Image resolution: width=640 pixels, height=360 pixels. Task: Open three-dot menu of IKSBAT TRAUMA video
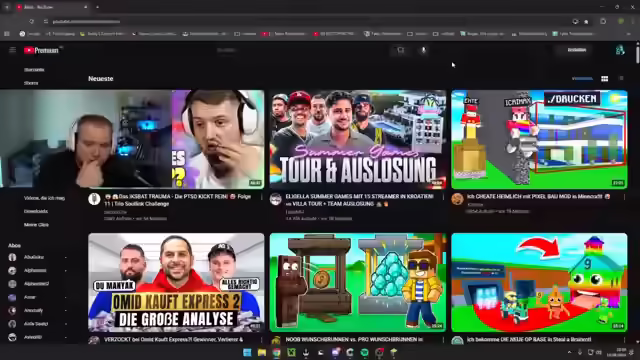[x=262, y=197]
